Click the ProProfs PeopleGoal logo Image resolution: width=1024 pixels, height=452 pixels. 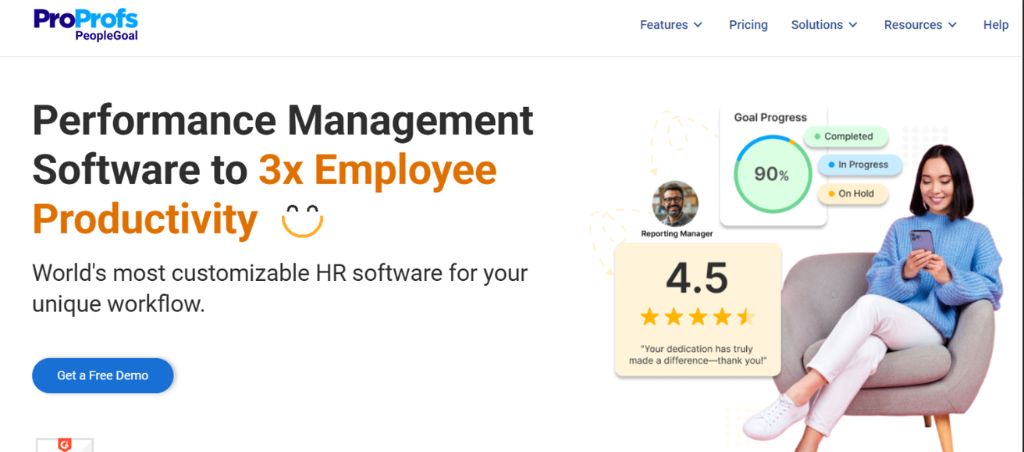click(85, 25)
